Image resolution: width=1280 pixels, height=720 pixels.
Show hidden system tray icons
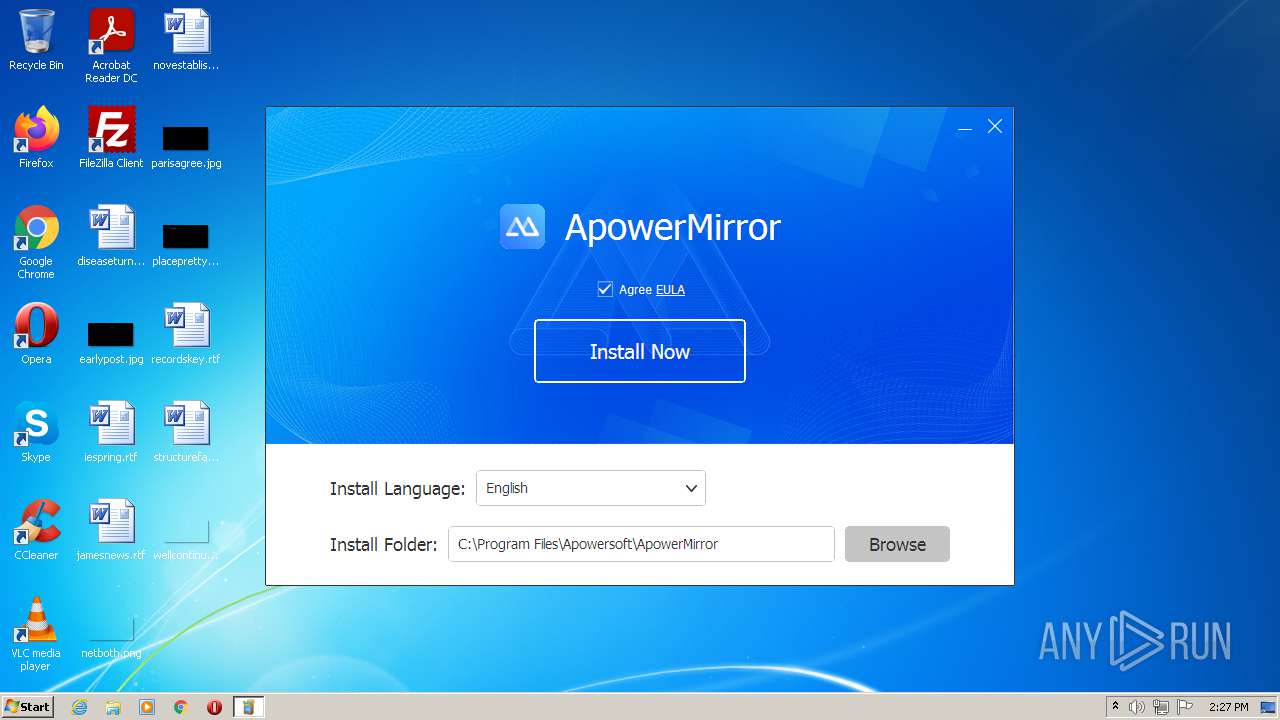coord(1115,707)
